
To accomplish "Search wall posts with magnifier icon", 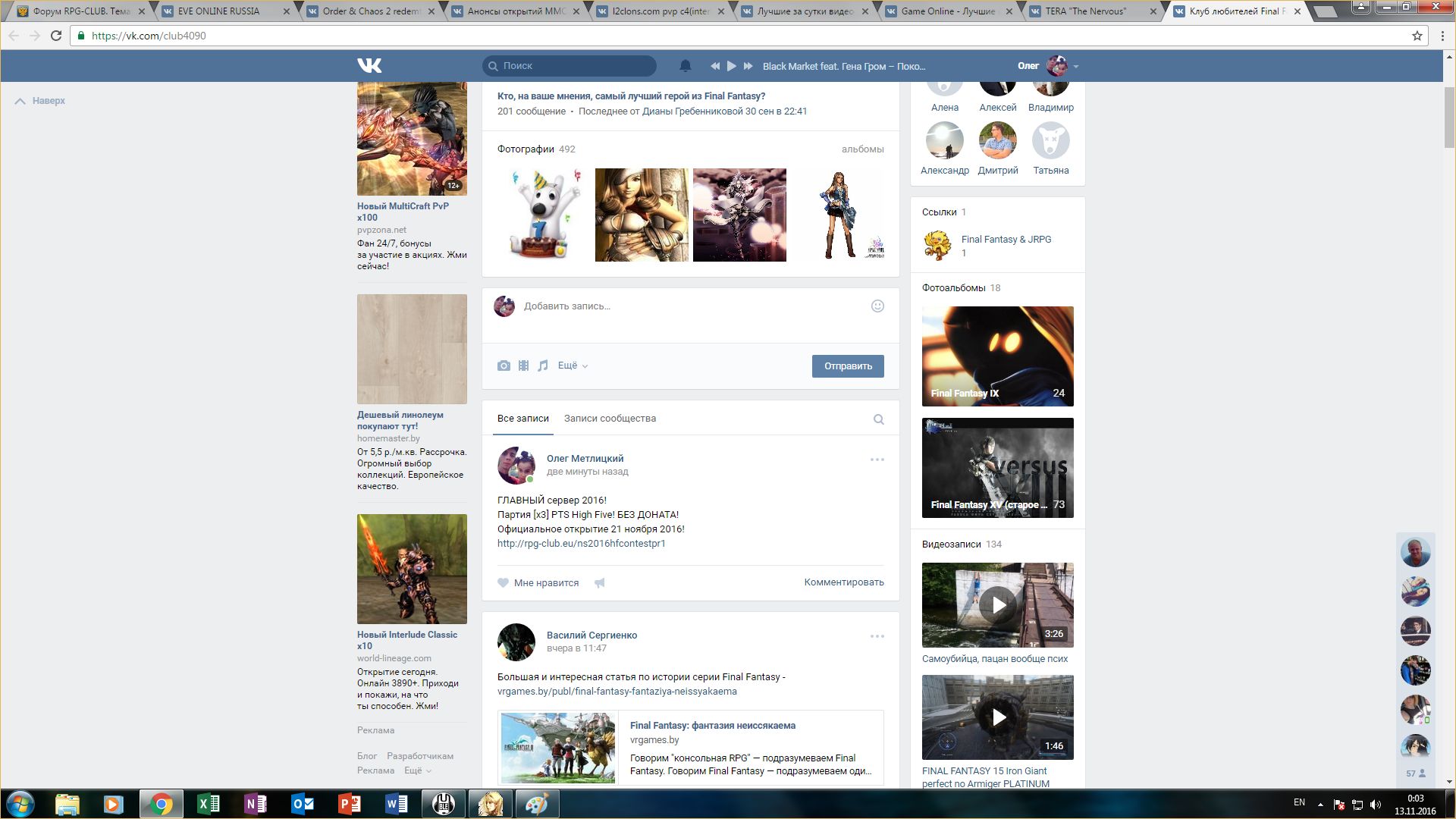I will pyautogui.click(x=879, y=419).
